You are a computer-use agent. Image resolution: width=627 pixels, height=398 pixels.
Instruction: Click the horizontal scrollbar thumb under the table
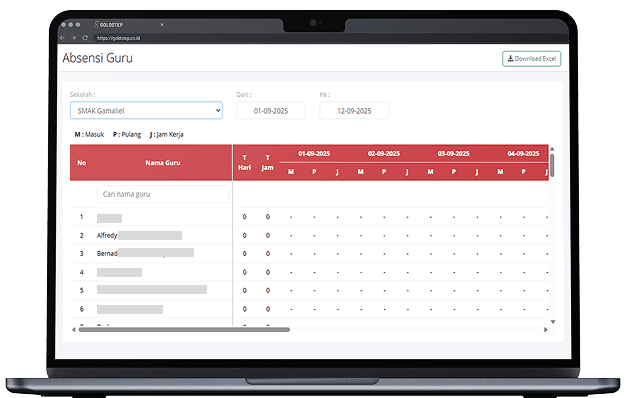pyautogui.click(x=184, y=330)
